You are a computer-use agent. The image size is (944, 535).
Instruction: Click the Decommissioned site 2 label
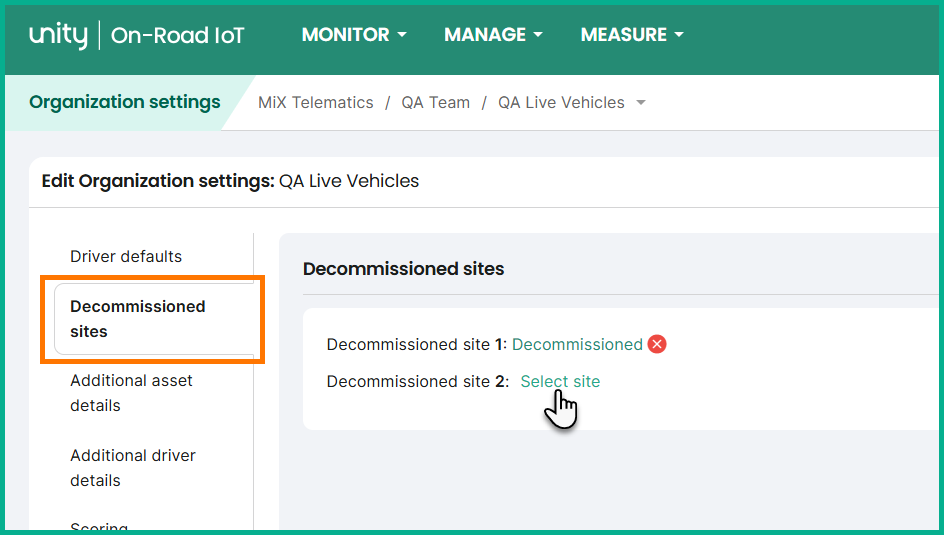418,382
